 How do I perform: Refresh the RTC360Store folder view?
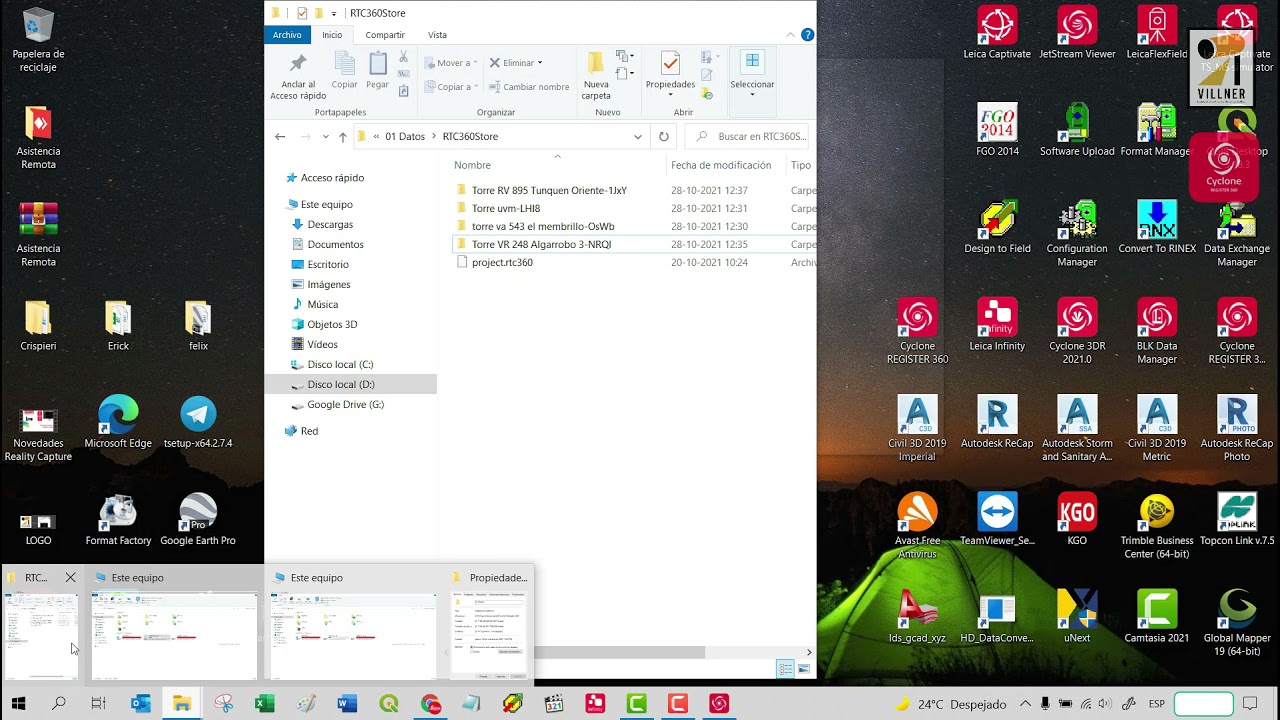(x=664, y=136)
